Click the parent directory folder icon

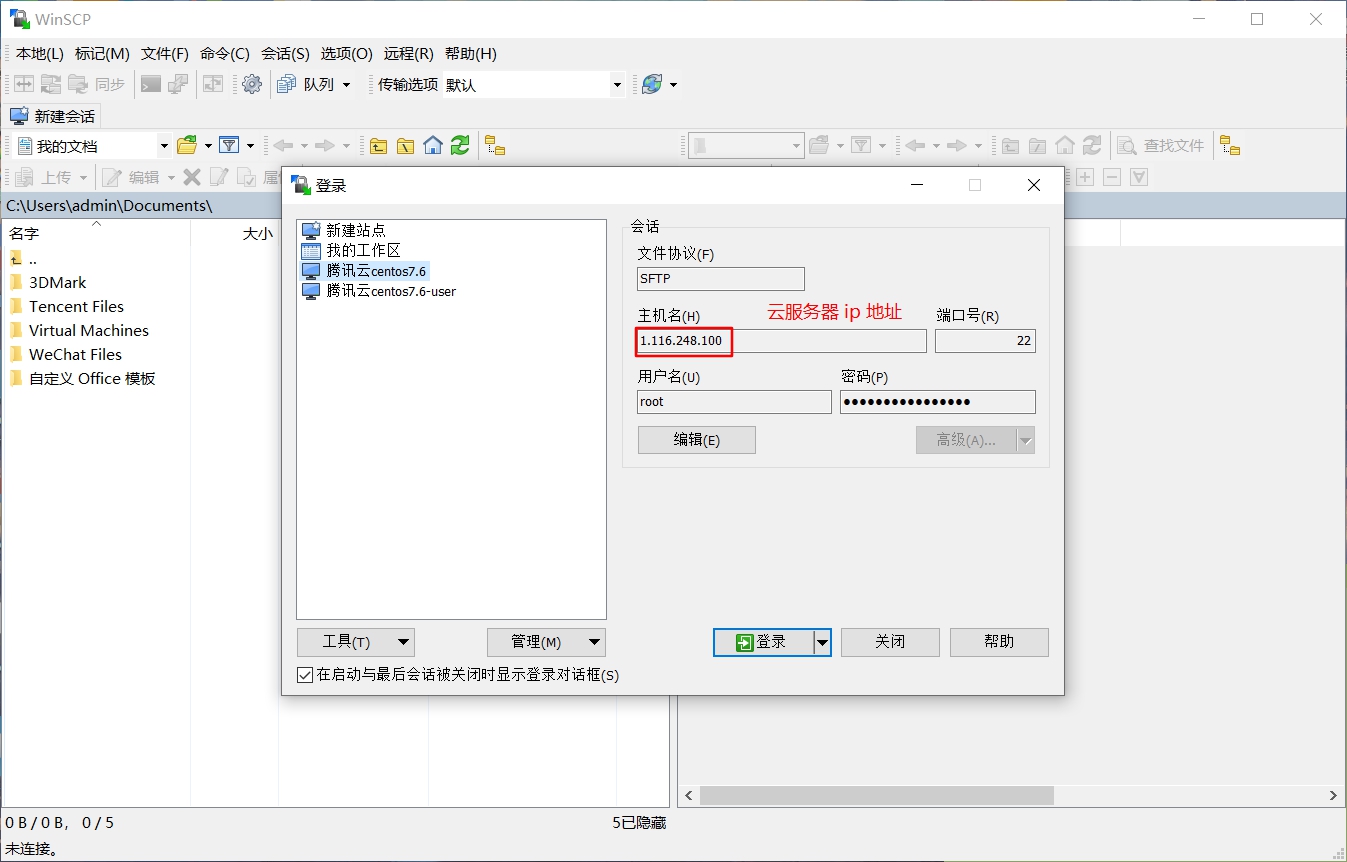coord(378,145)
